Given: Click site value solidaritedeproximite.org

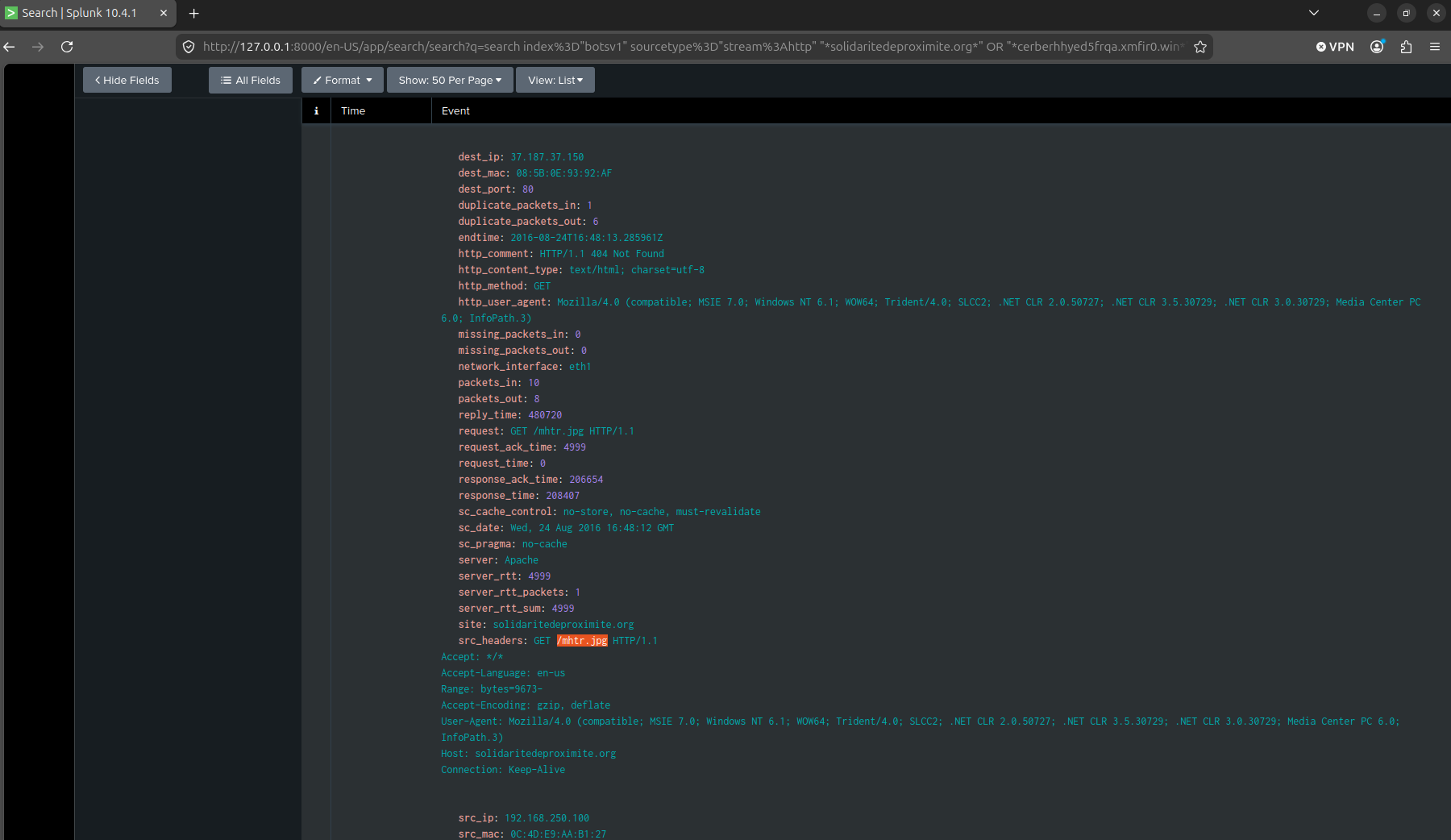Looking at the screenshot, I should pyautogui.click(x=563, y=625).
